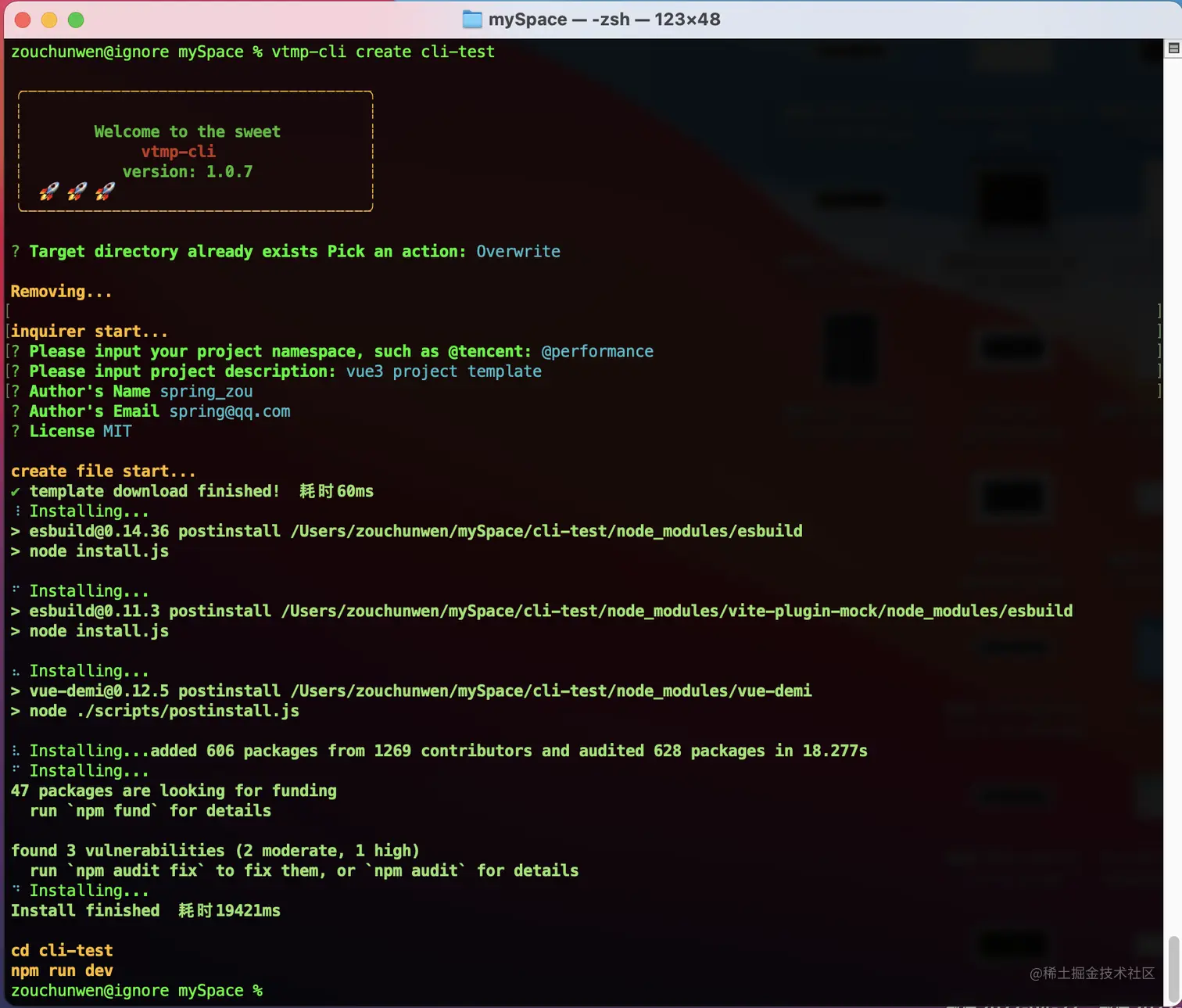This screenshot has height=1008, width=1182.
Task: Click the mySpace folder icon in title bar
Action: pos(472,20)
